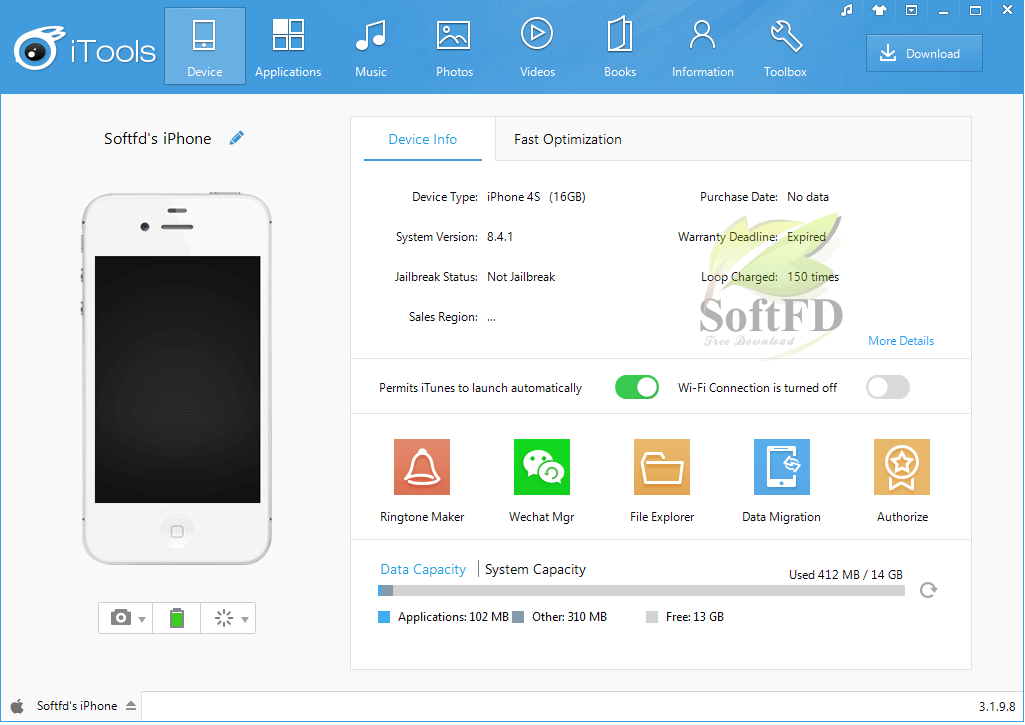Open the Toolbox section
This screenshot has width=1025, height=725.
(x=785, y=46)
